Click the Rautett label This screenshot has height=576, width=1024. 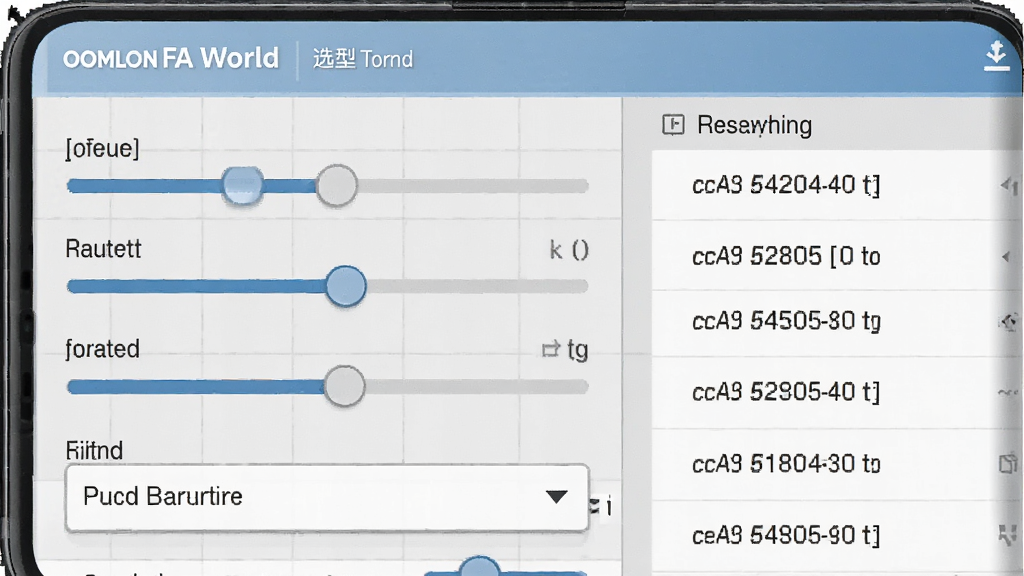pos(103,249)
